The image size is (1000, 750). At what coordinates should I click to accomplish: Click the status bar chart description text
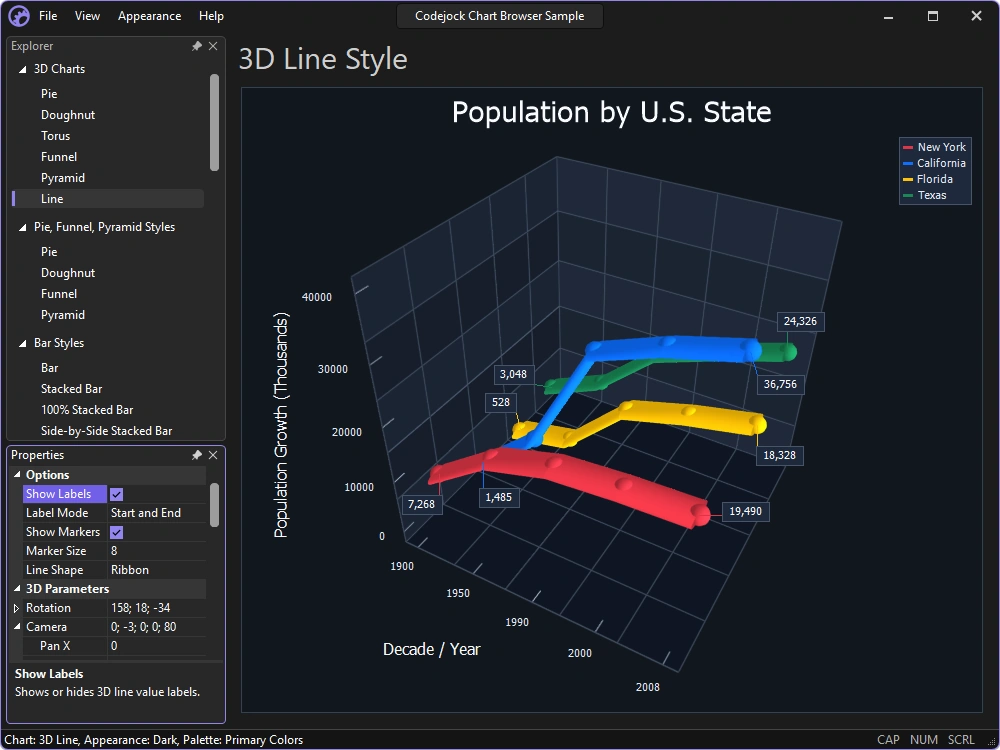154,740
